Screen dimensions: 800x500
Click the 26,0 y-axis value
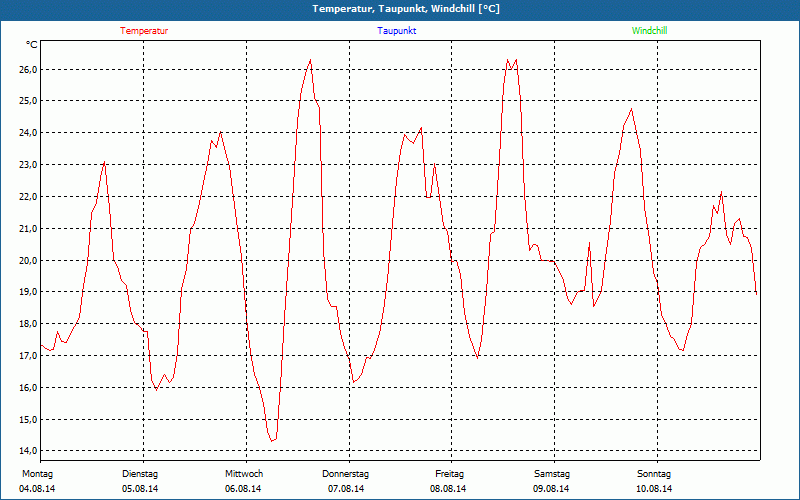click(x=30, y=69)
